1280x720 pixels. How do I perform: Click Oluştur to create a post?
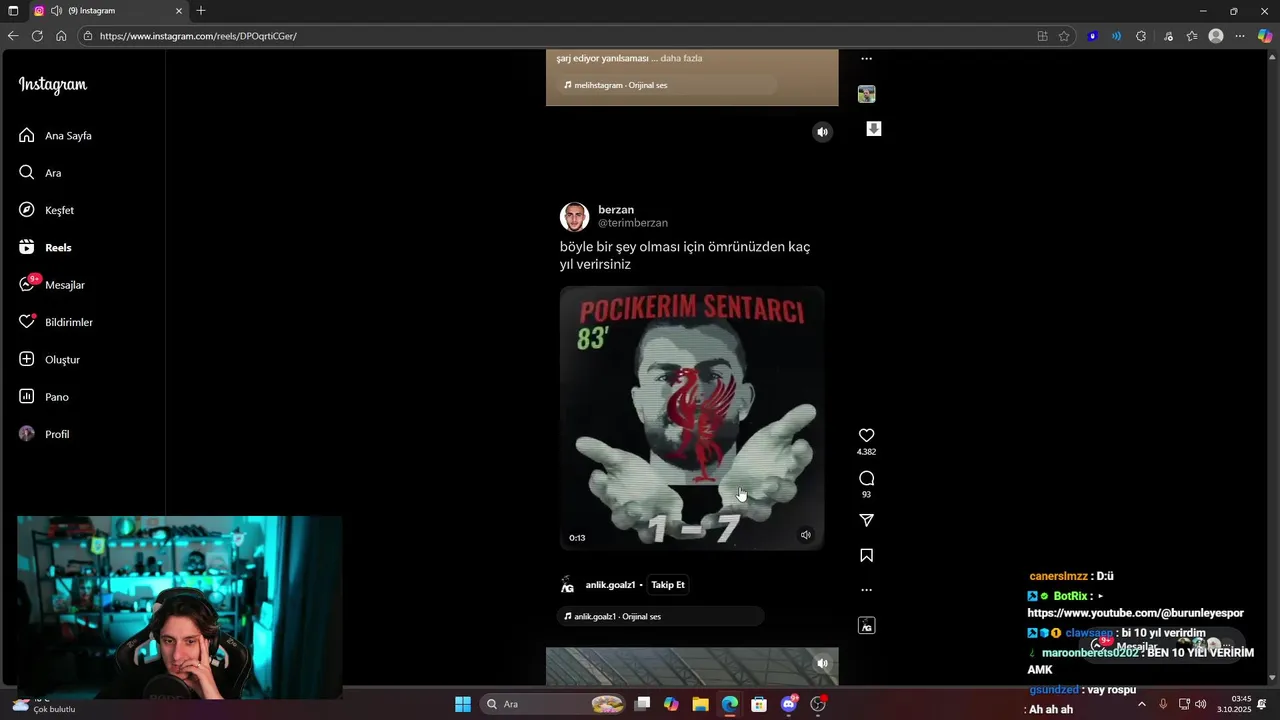[49, 359]
